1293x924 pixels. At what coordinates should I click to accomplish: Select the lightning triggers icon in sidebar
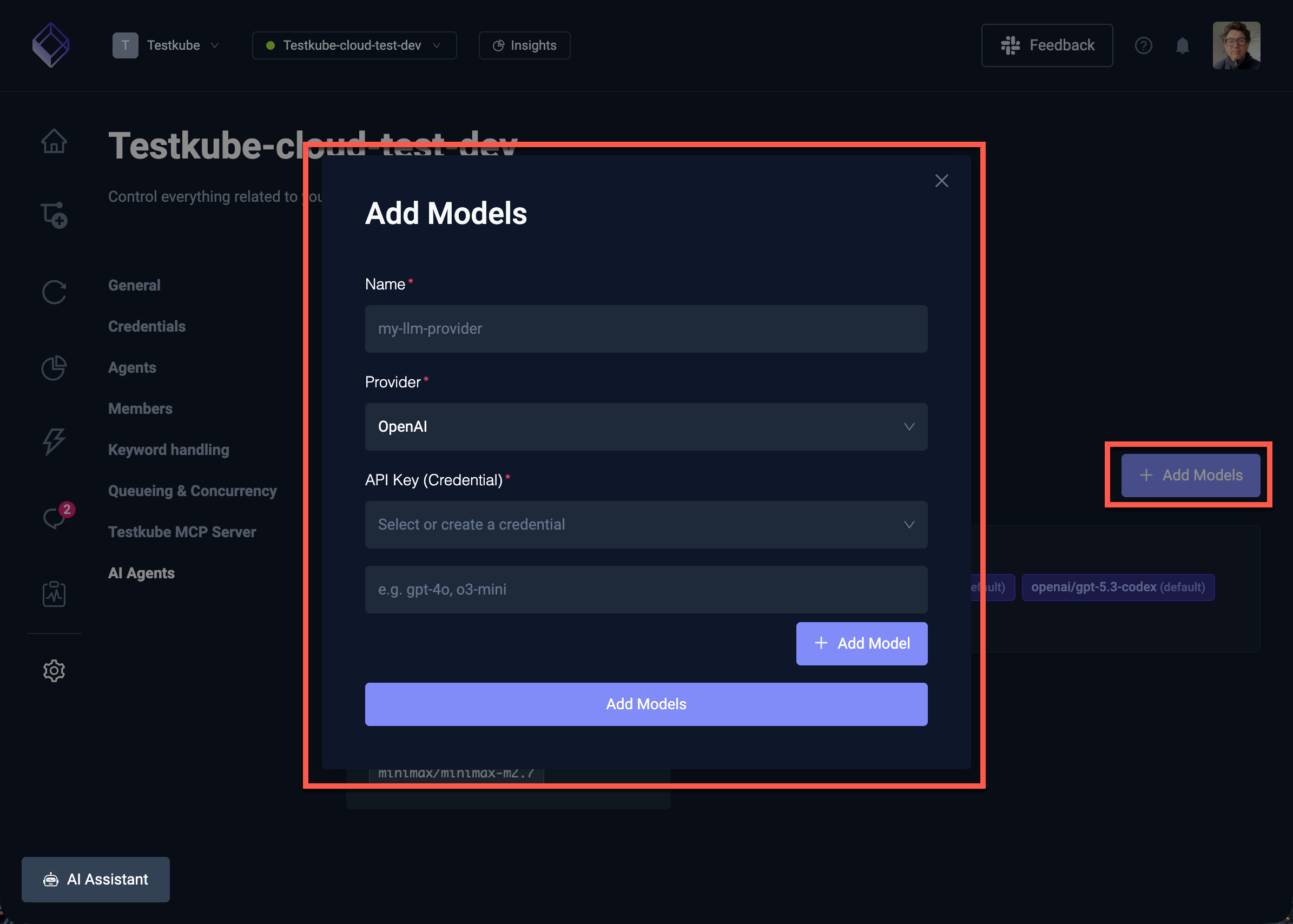[54, 441]
